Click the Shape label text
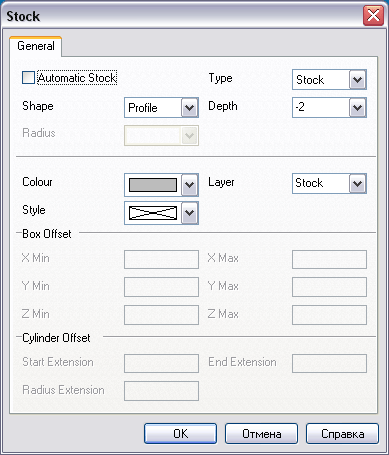 38,106
